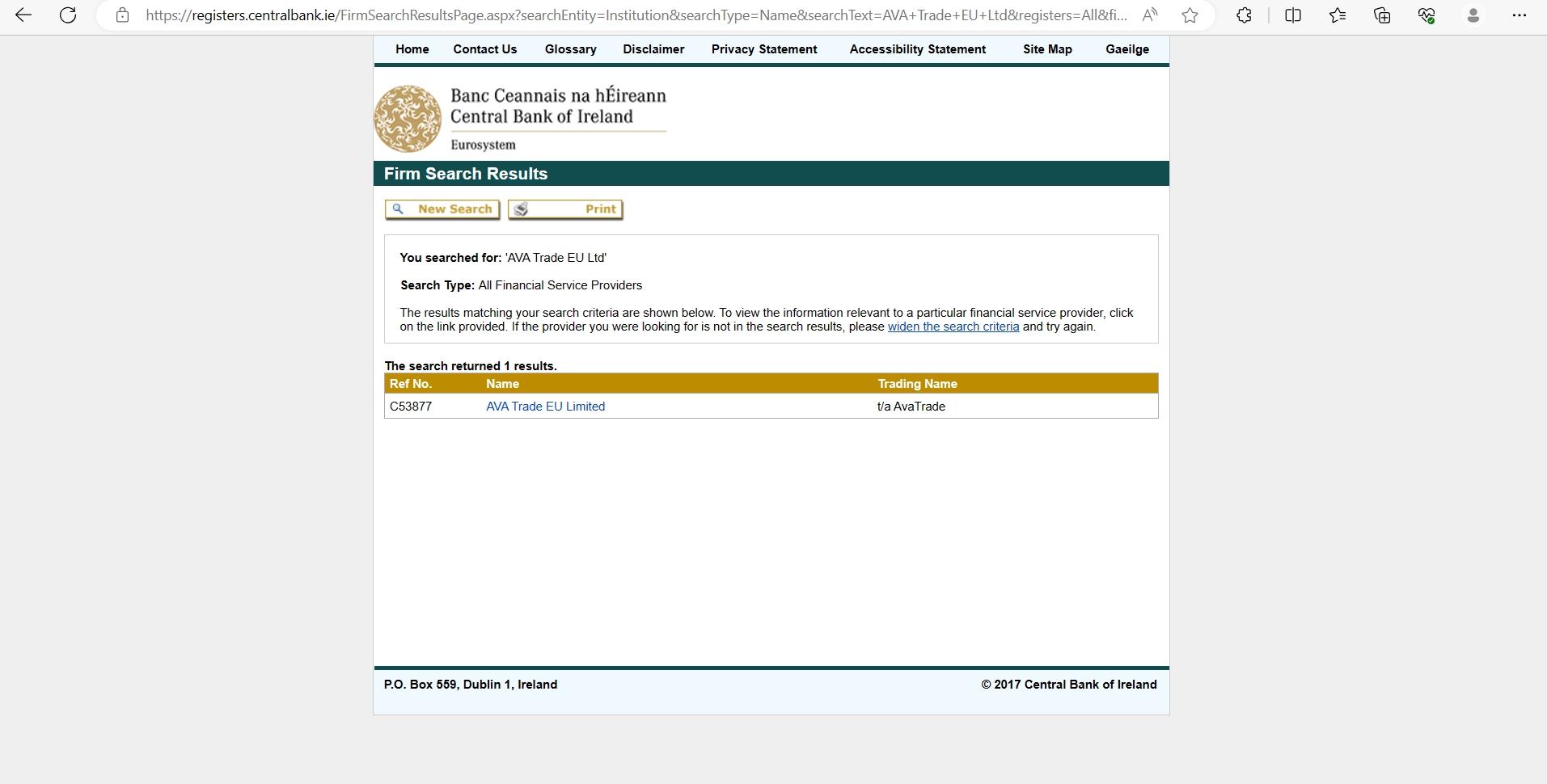Click the Firm Search Results heading

click(x=466, y=174)
